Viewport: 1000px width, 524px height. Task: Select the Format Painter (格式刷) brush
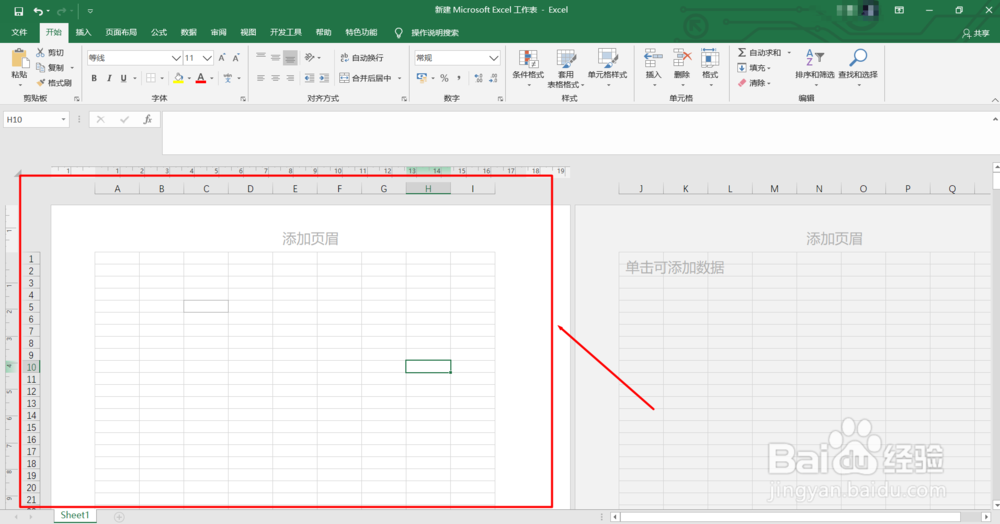(x=40, y=83)
